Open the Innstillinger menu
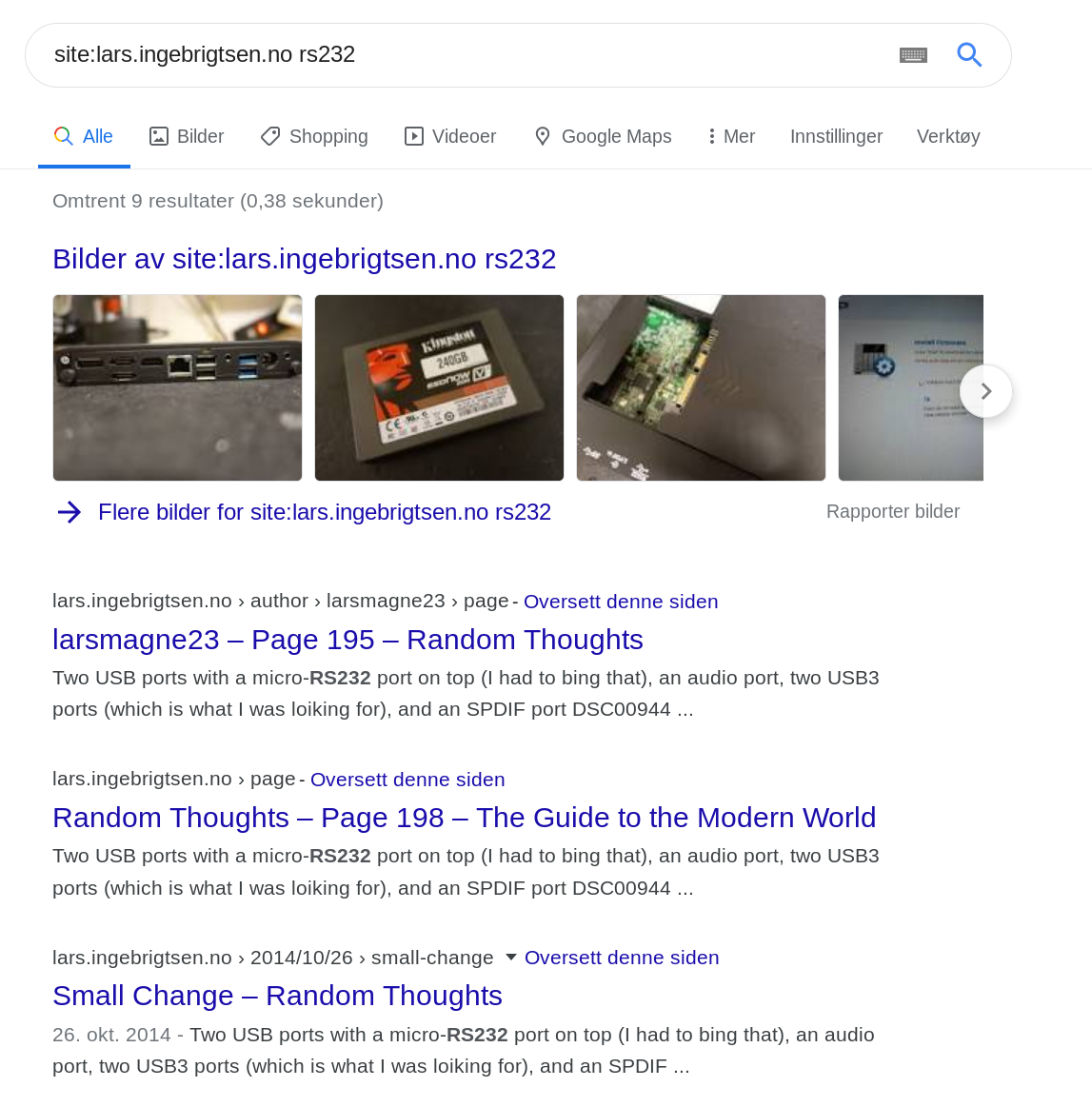Image resolution: width=1092 pixels, height=1107 pixels. pos(836,136)
